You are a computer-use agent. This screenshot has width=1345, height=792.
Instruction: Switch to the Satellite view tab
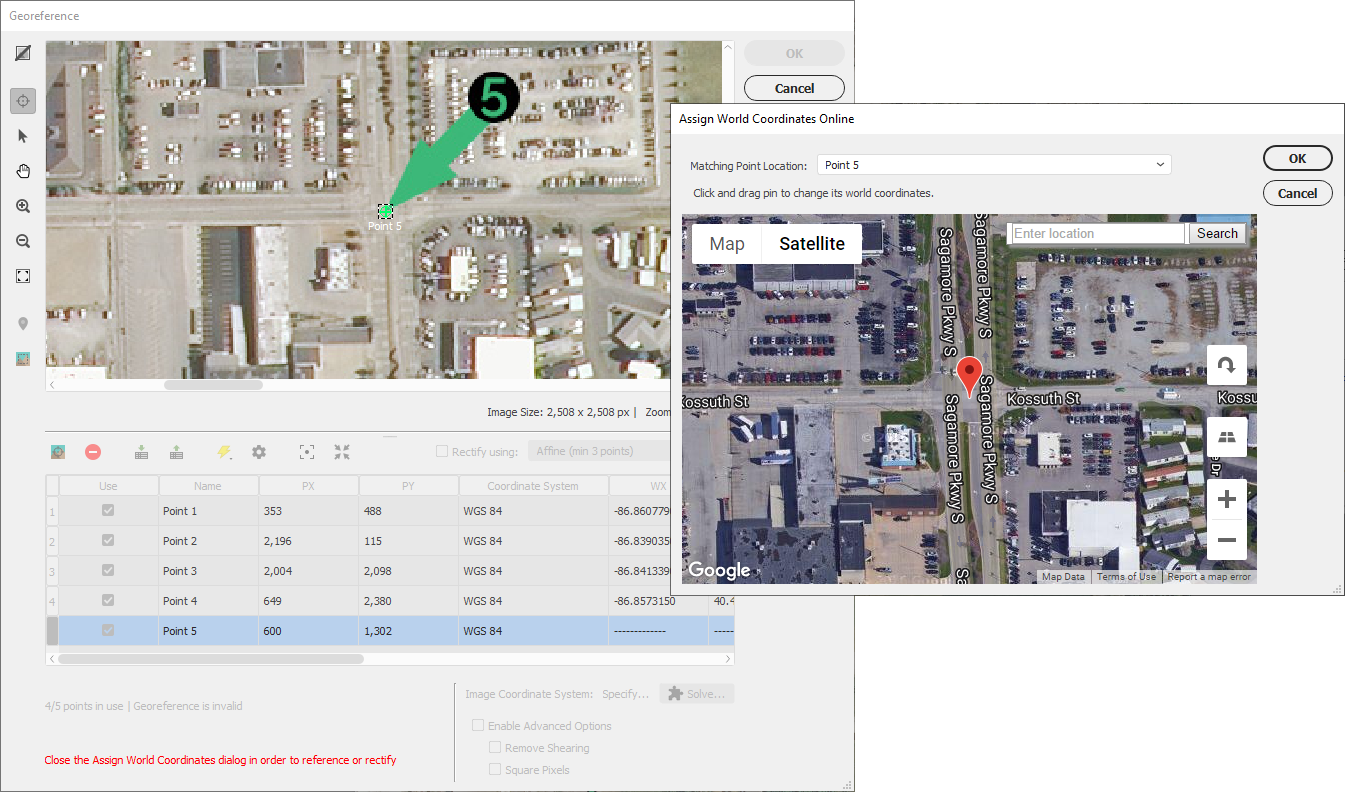pos(812,244)
